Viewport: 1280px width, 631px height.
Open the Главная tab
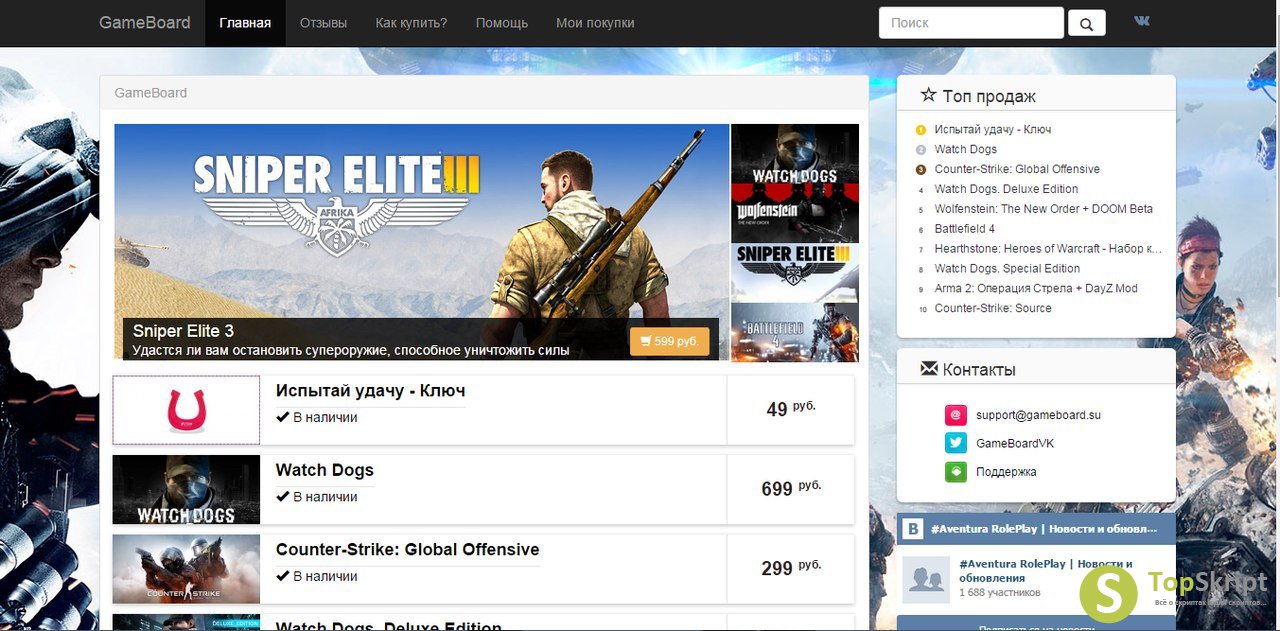[245, 23]
